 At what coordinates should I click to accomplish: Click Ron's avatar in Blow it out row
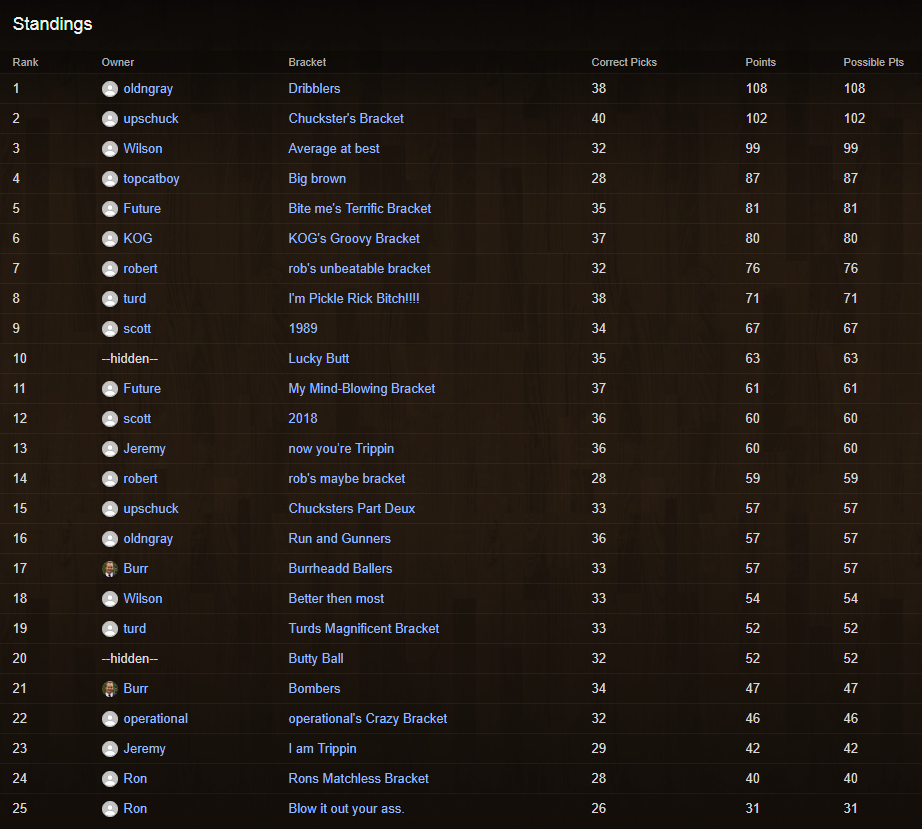110,808
